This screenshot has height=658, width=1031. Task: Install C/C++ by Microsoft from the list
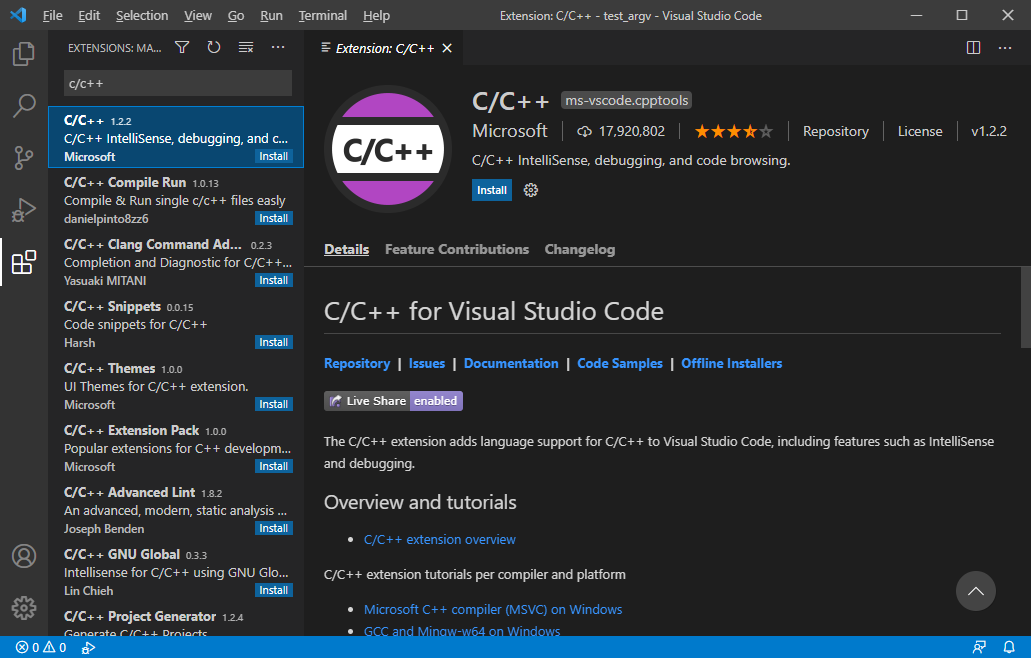[x=274, y=156]
